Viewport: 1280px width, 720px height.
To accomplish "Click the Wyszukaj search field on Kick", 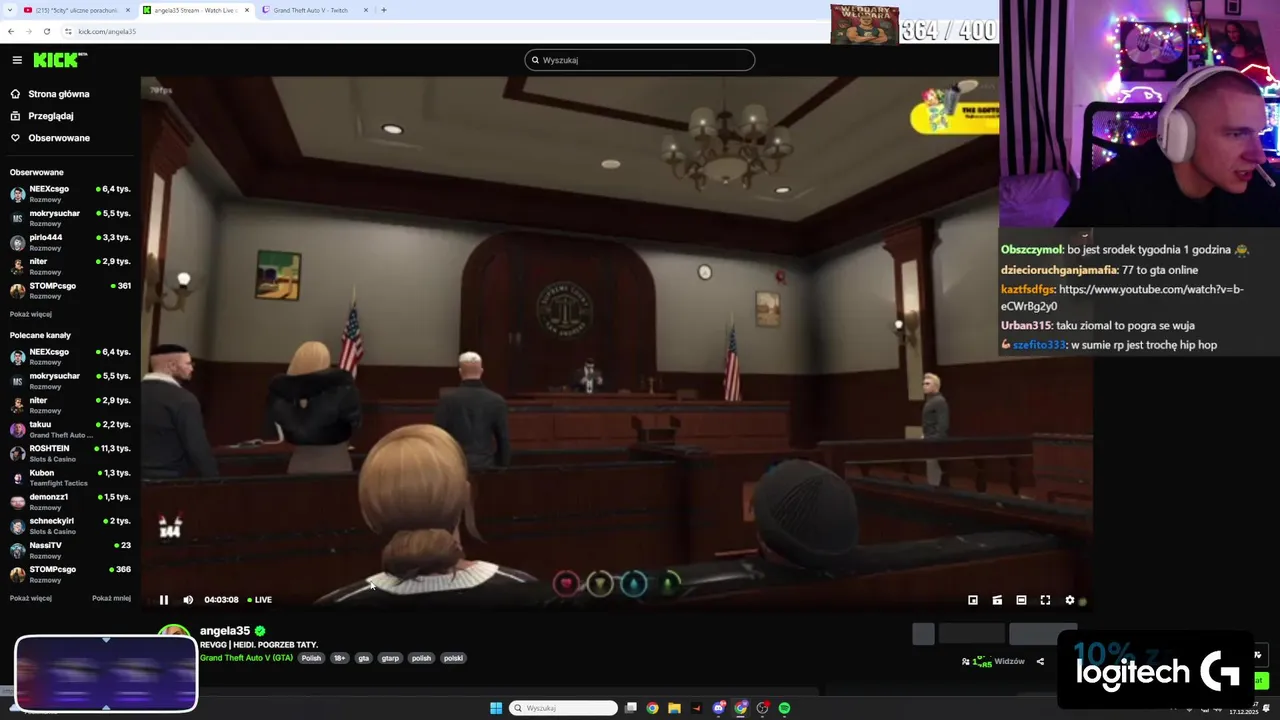I will point(640,60).
